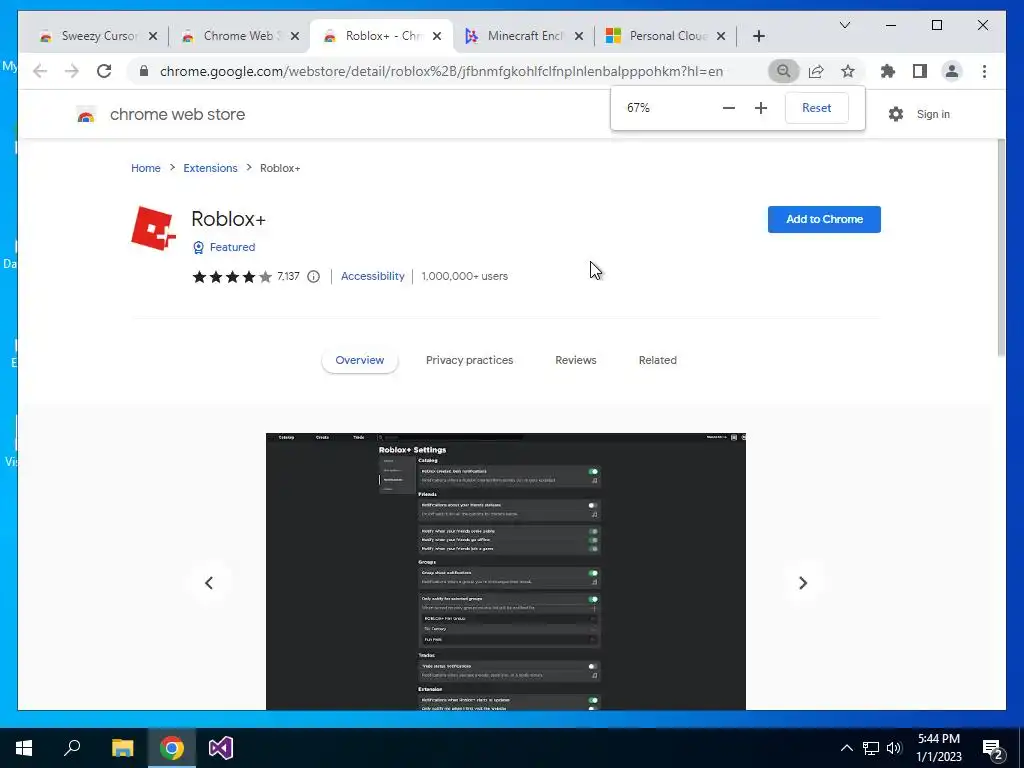Click the Featured label

pos(232,248)
